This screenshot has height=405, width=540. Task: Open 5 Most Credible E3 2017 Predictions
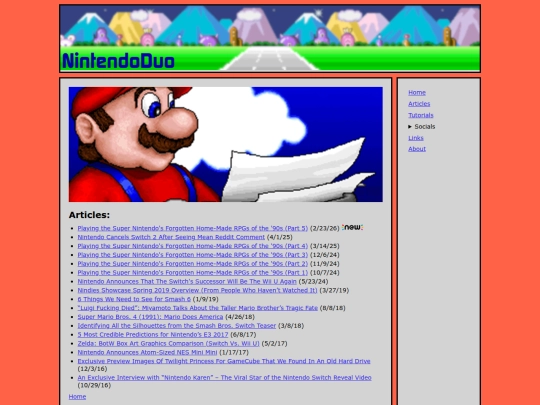click(153, 335)
